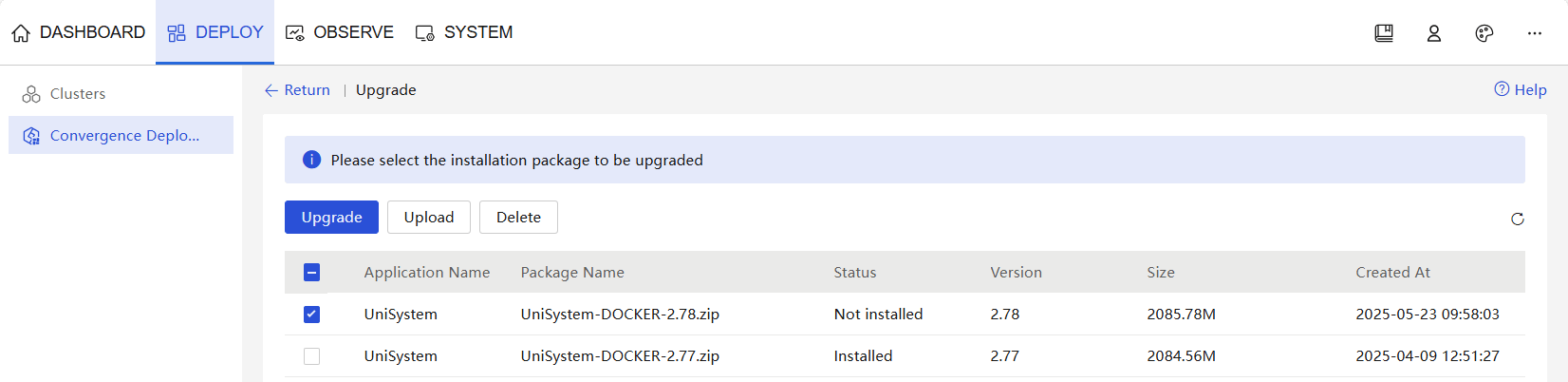Select the DEPLOY tab
Screen dimensions: 1568x382
(x=215, y=32)
